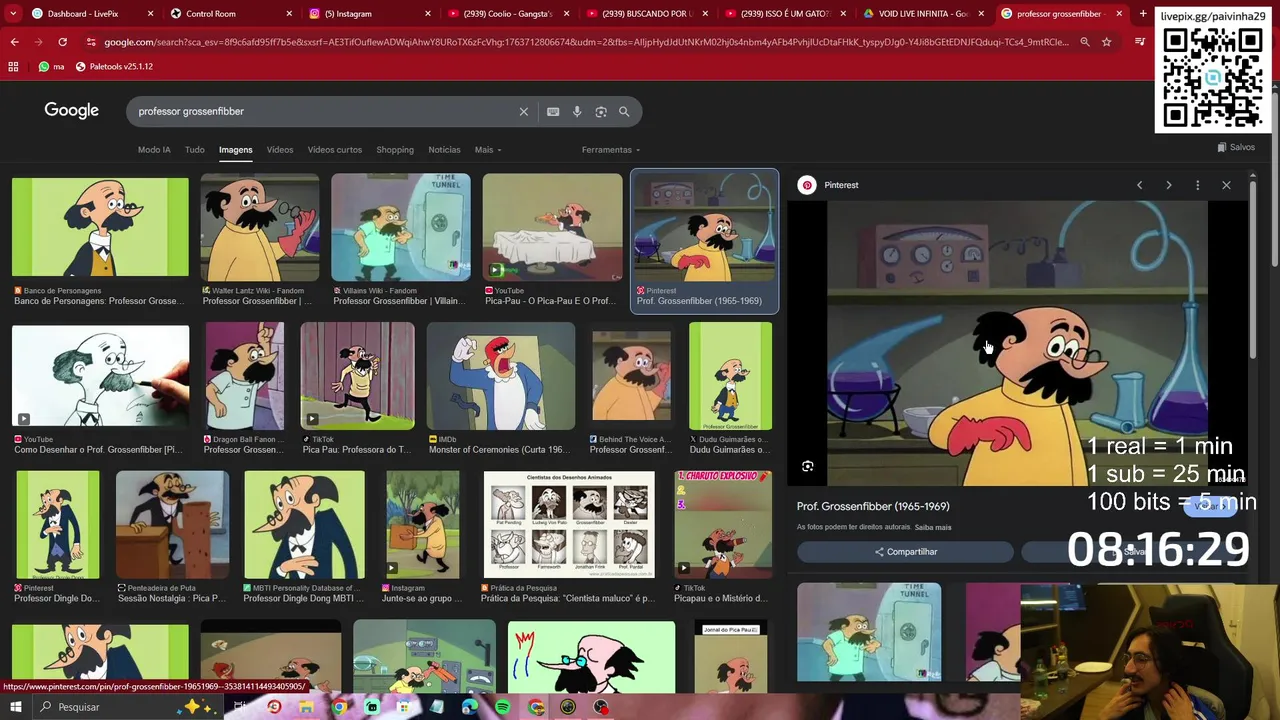
Task: Show the next image in the preview panel
Action: pyautogui.click(x=1168, y=185)
